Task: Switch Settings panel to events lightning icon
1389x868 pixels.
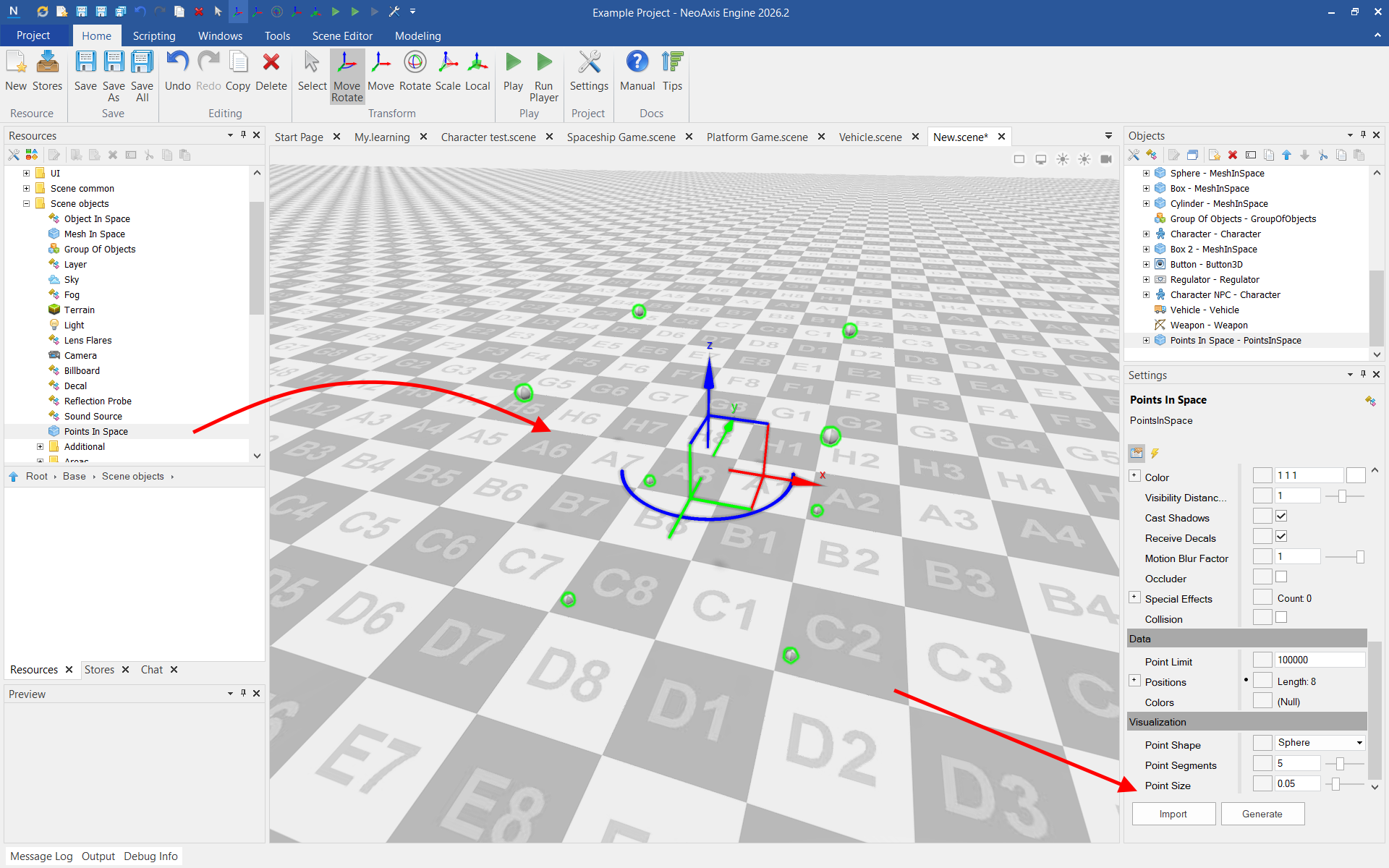Action: coord(1155,453)
